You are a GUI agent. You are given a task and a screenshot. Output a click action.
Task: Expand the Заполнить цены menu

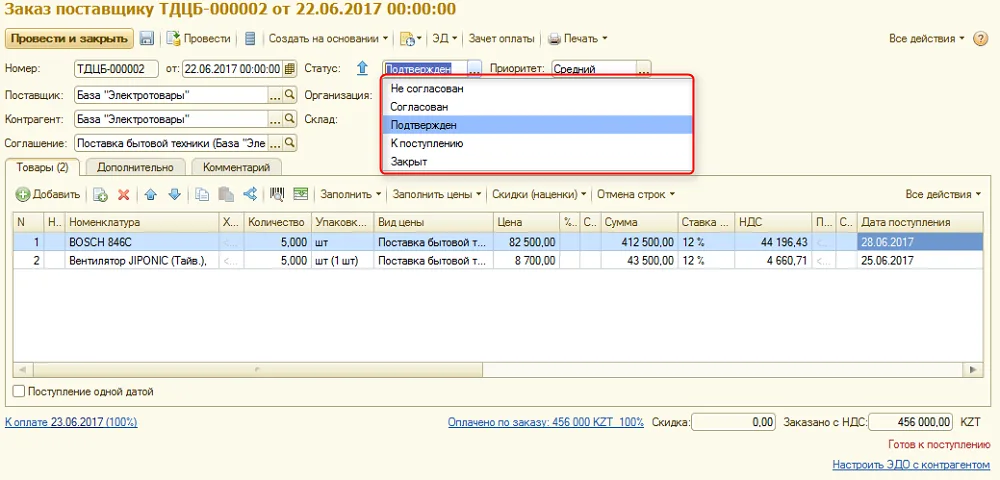tap(437, 194)
